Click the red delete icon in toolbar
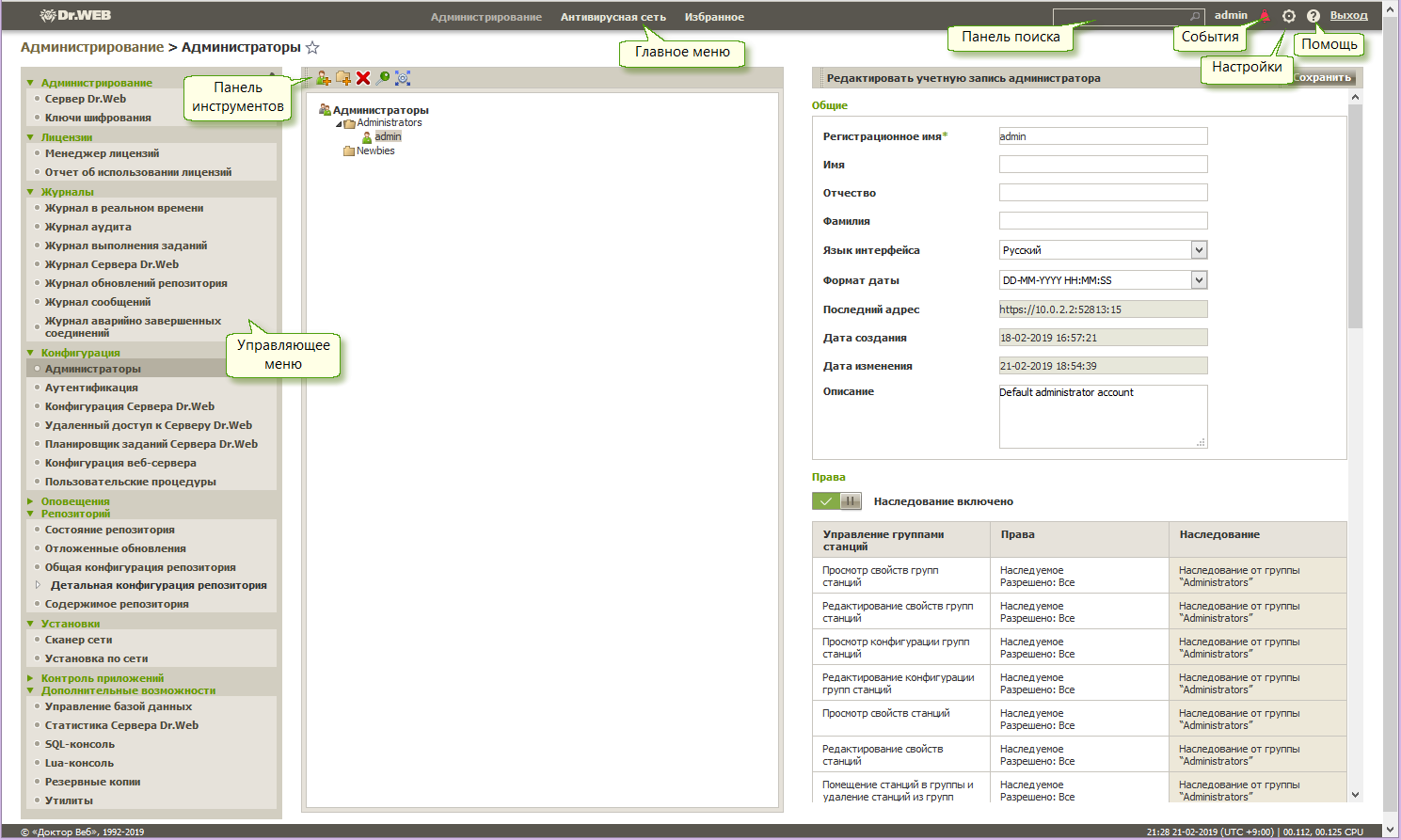The height and width of the screenshot is (840, 1401). click(363, 78)
